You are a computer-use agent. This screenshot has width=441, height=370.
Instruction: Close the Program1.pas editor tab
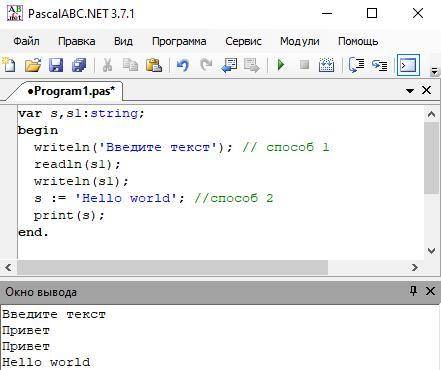coord(426,90)
